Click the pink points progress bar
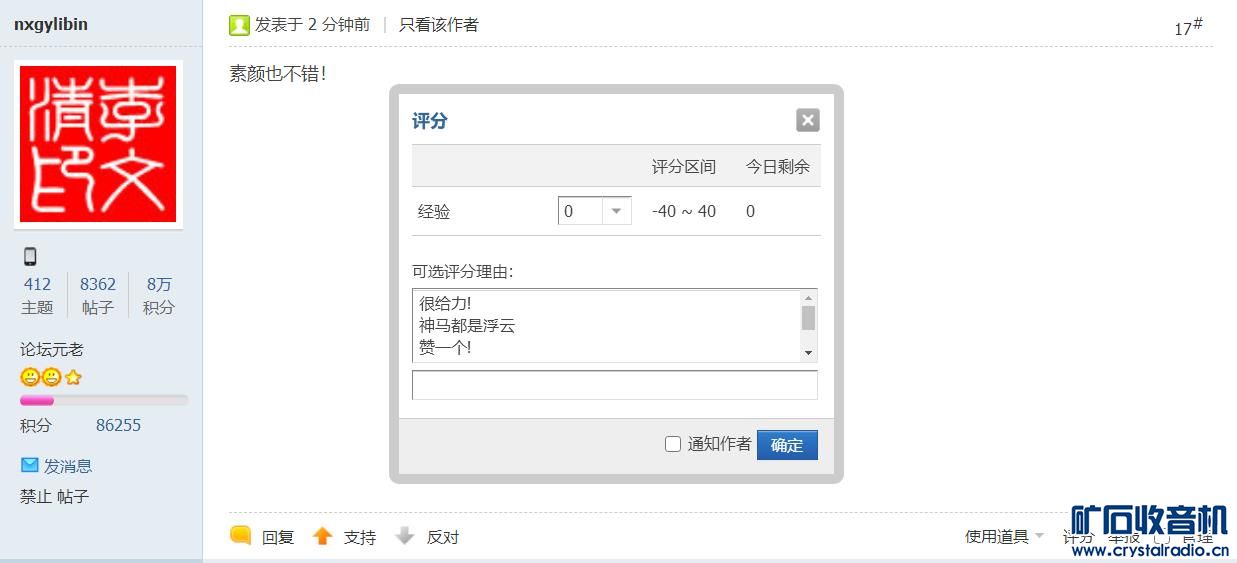The image size is (1237, 563). coord(103,400)
